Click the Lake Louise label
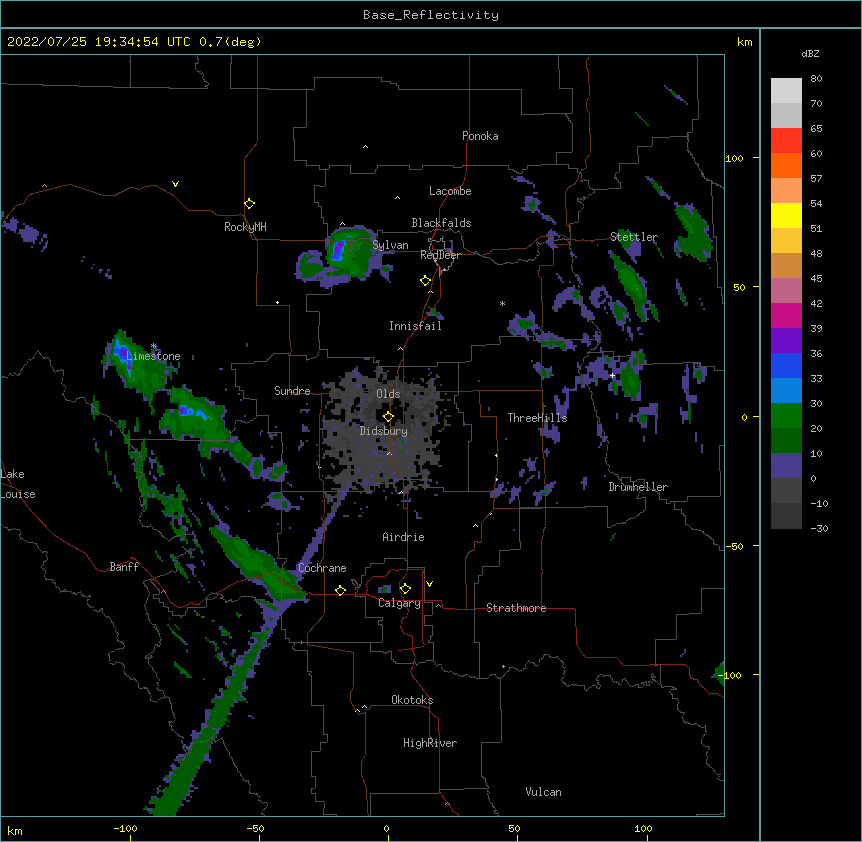 pyautogui.click(x=18, y=484)
